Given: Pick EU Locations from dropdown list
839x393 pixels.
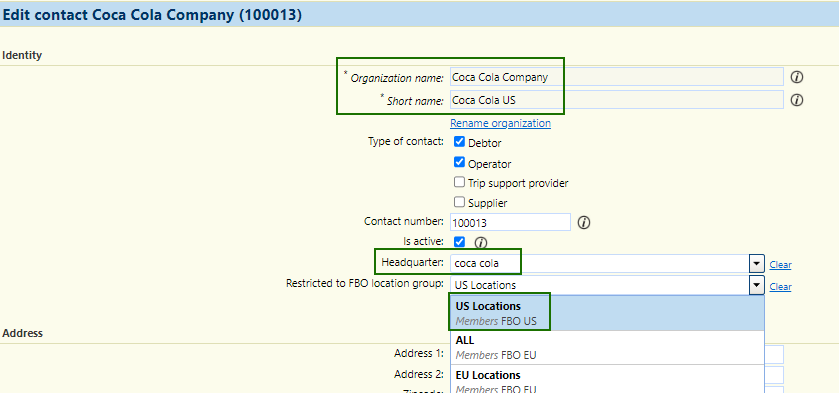Looking at the screenshot, I should pyautogui.click(x=607, y=379).
